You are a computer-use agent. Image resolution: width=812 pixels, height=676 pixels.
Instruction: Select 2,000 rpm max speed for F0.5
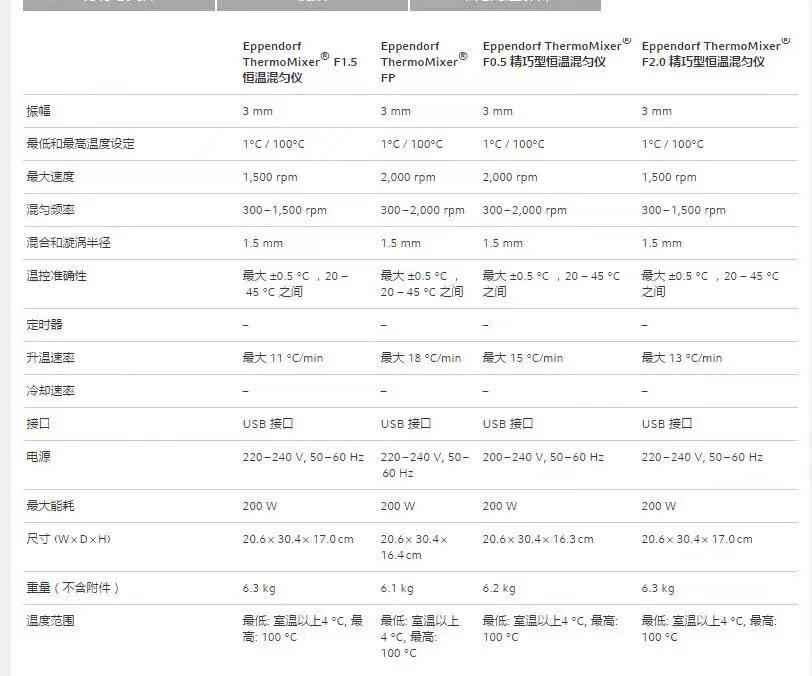pyautogui.click(x=510, y=177)
